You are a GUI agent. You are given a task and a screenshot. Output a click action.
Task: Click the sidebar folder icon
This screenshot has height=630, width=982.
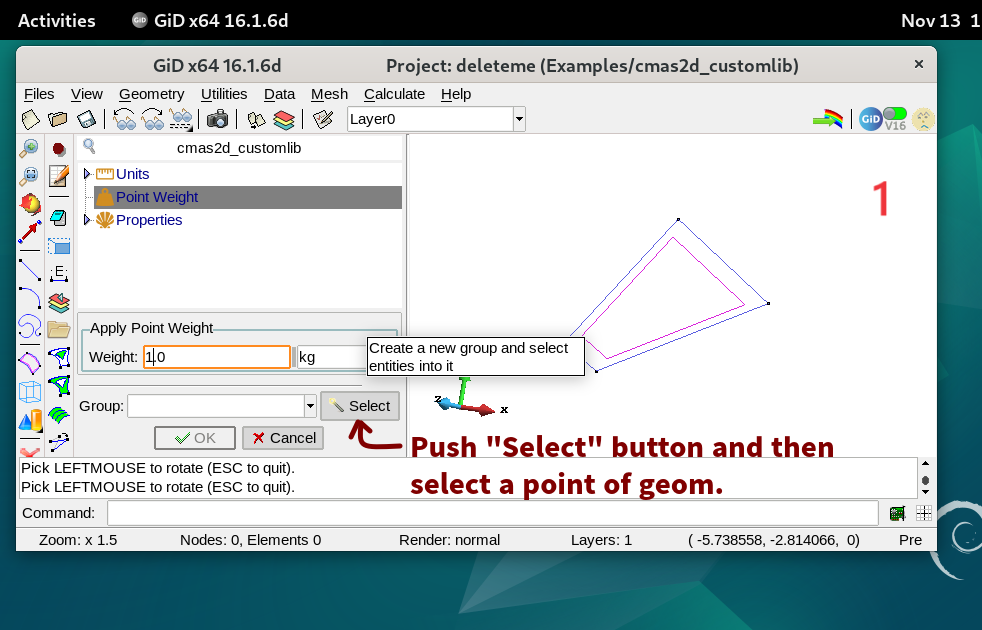click(x=58, y=329)
